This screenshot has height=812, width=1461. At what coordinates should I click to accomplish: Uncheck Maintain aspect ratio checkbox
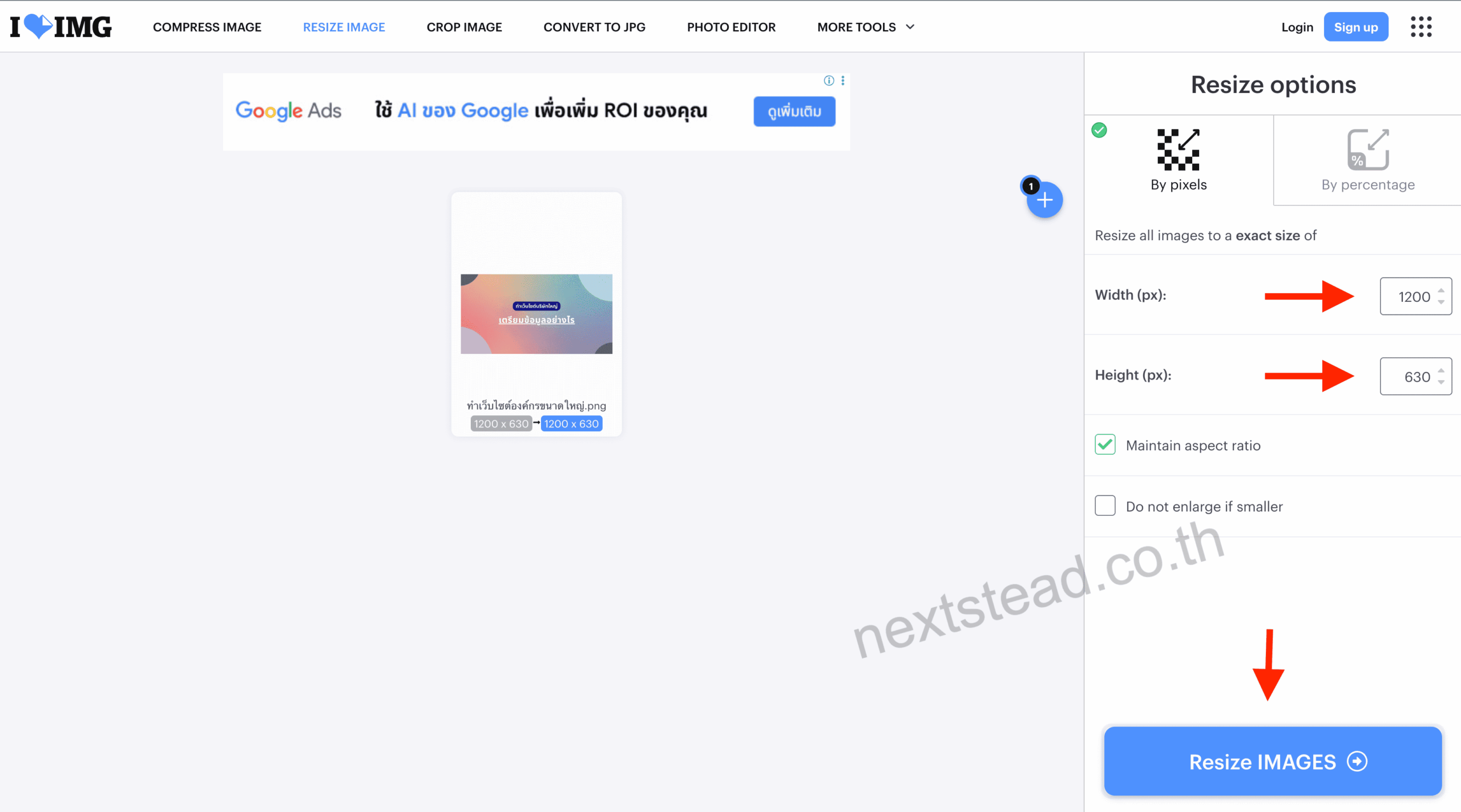click(1105, 445)
